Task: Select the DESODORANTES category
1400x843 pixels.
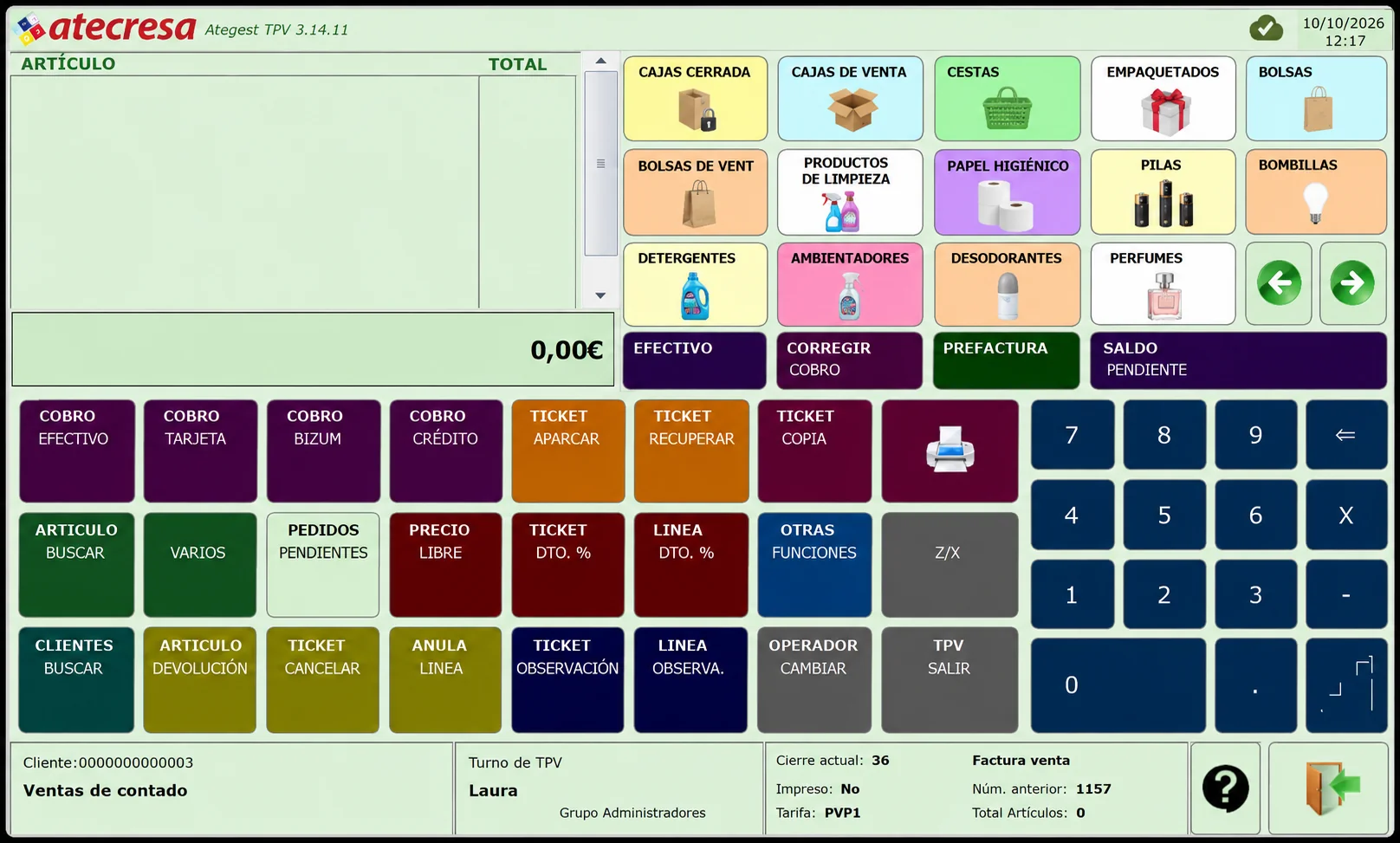Action: click(x=1007, y=284)
